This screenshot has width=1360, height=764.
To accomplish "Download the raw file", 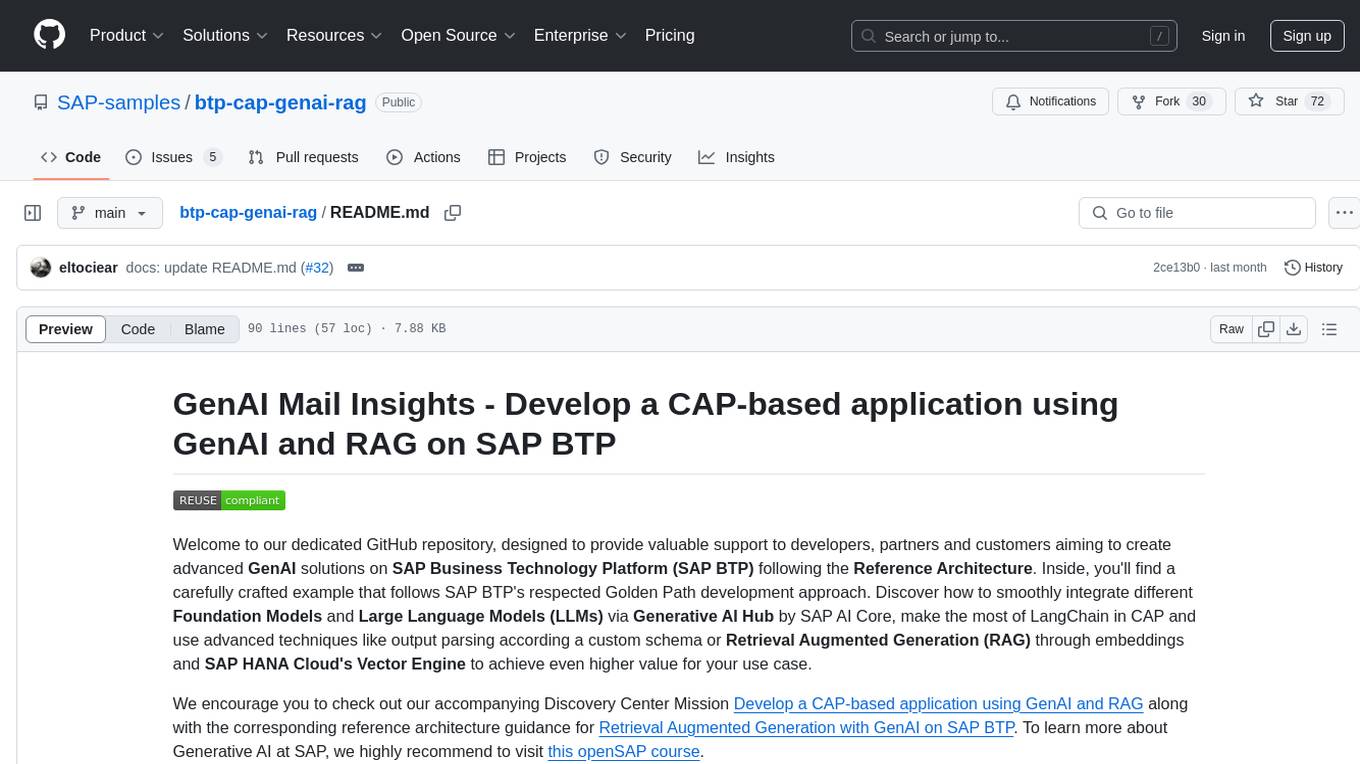I will click(x=1293, y=329).
